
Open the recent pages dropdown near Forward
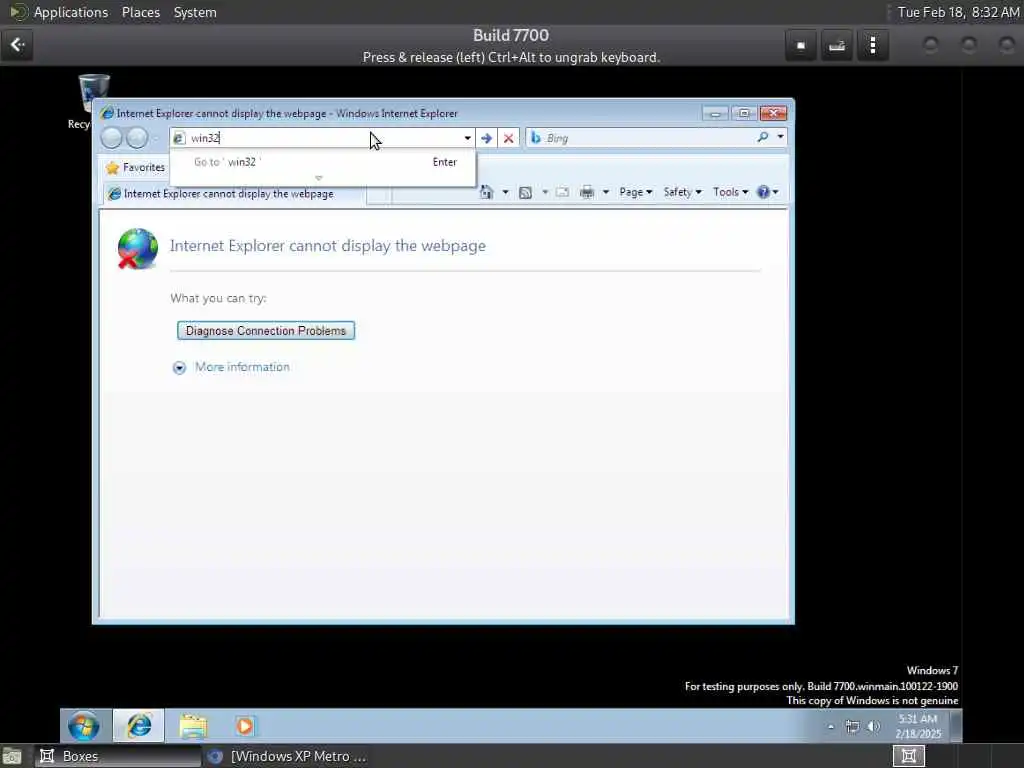155,138
